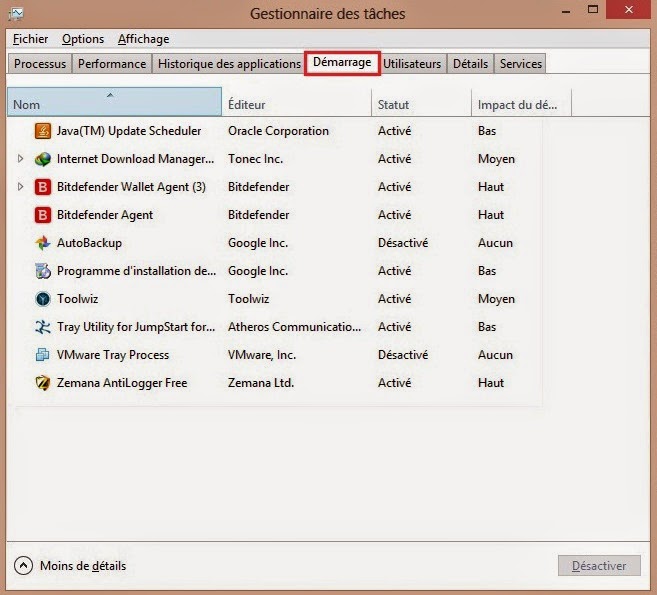Expand the Bitdefender Wallet Agent (3) group
Viewport: 657px width, 595px height.
pos(20,187)
